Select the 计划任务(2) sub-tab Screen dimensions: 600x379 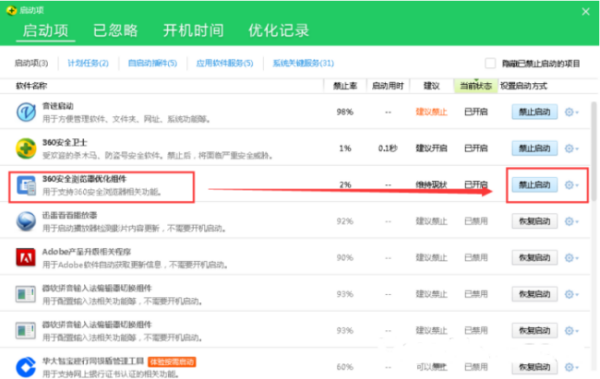coord(88,63)
